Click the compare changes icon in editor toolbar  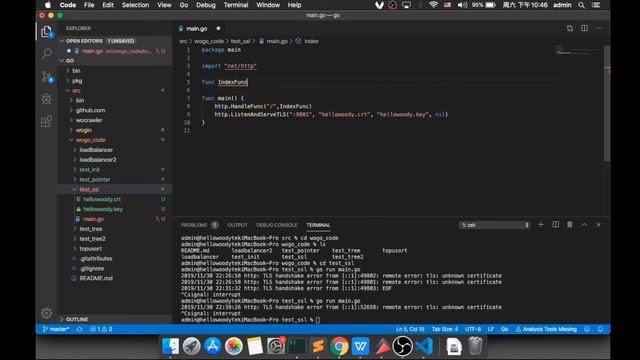pyautogui.click(x=569, y=28)
